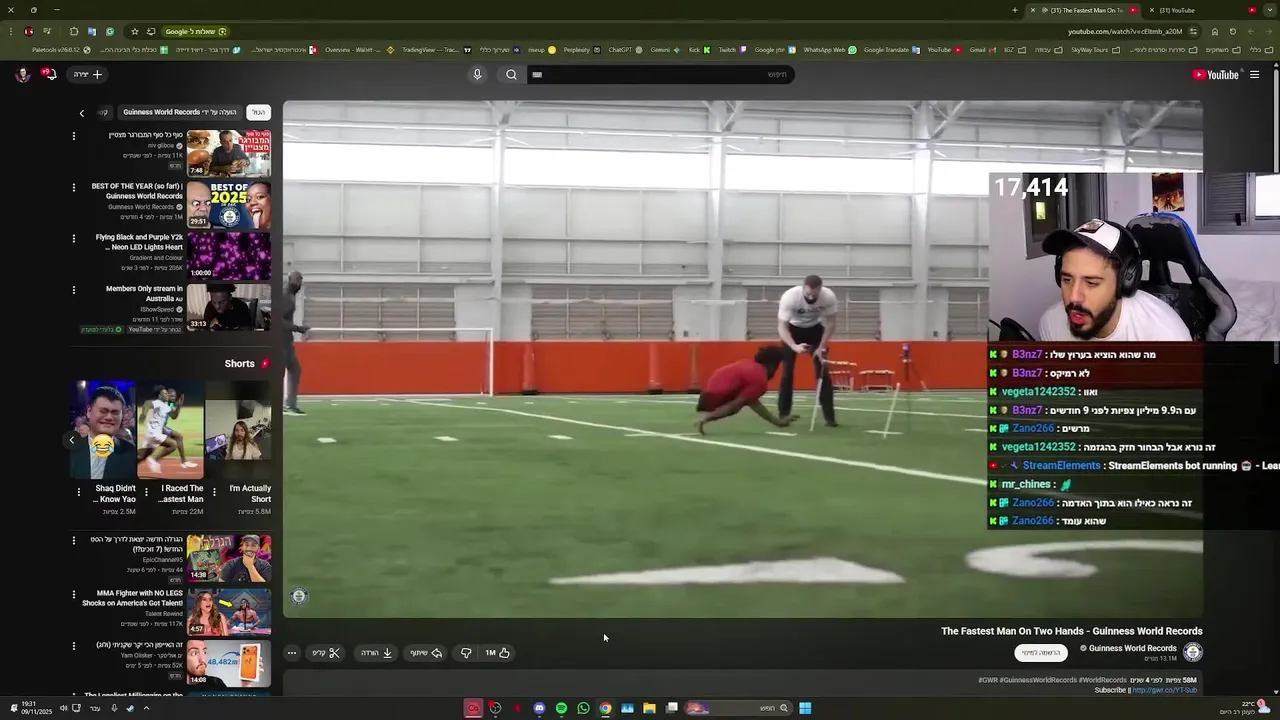This screenshot has height=720, width=1280.
Task: Open Spotify from the taskbar
Action: 561,708
